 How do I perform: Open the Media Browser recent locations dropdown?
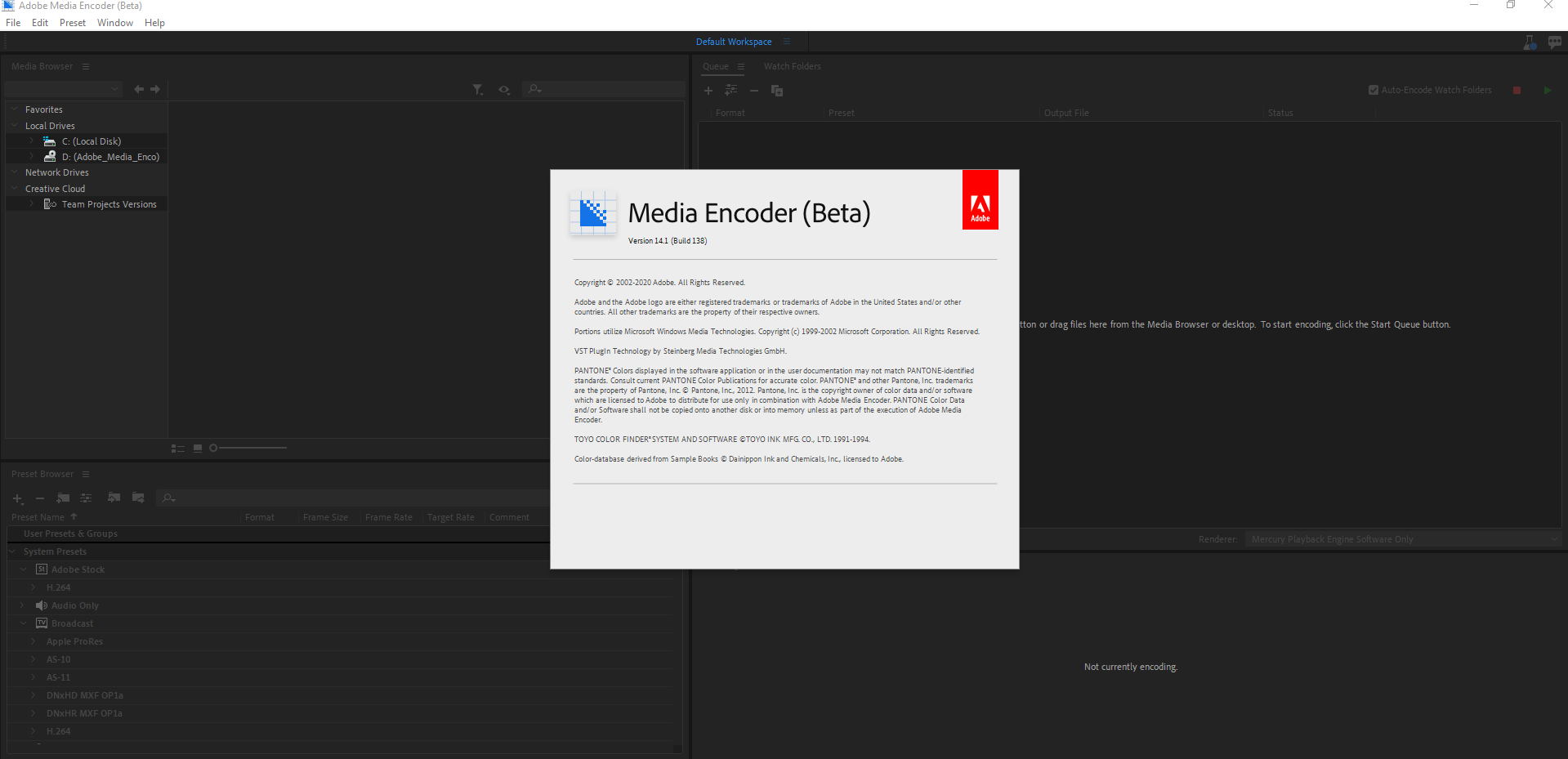[63, 89]
